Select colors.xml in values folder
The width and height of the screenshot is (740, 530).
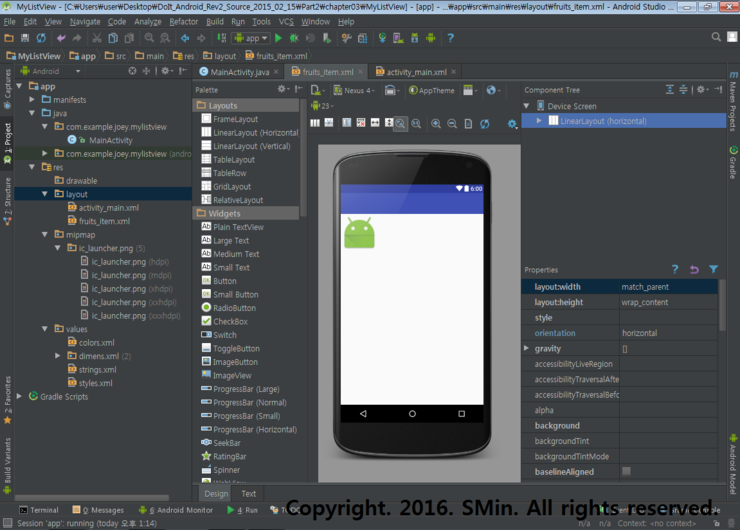point(96,343)
